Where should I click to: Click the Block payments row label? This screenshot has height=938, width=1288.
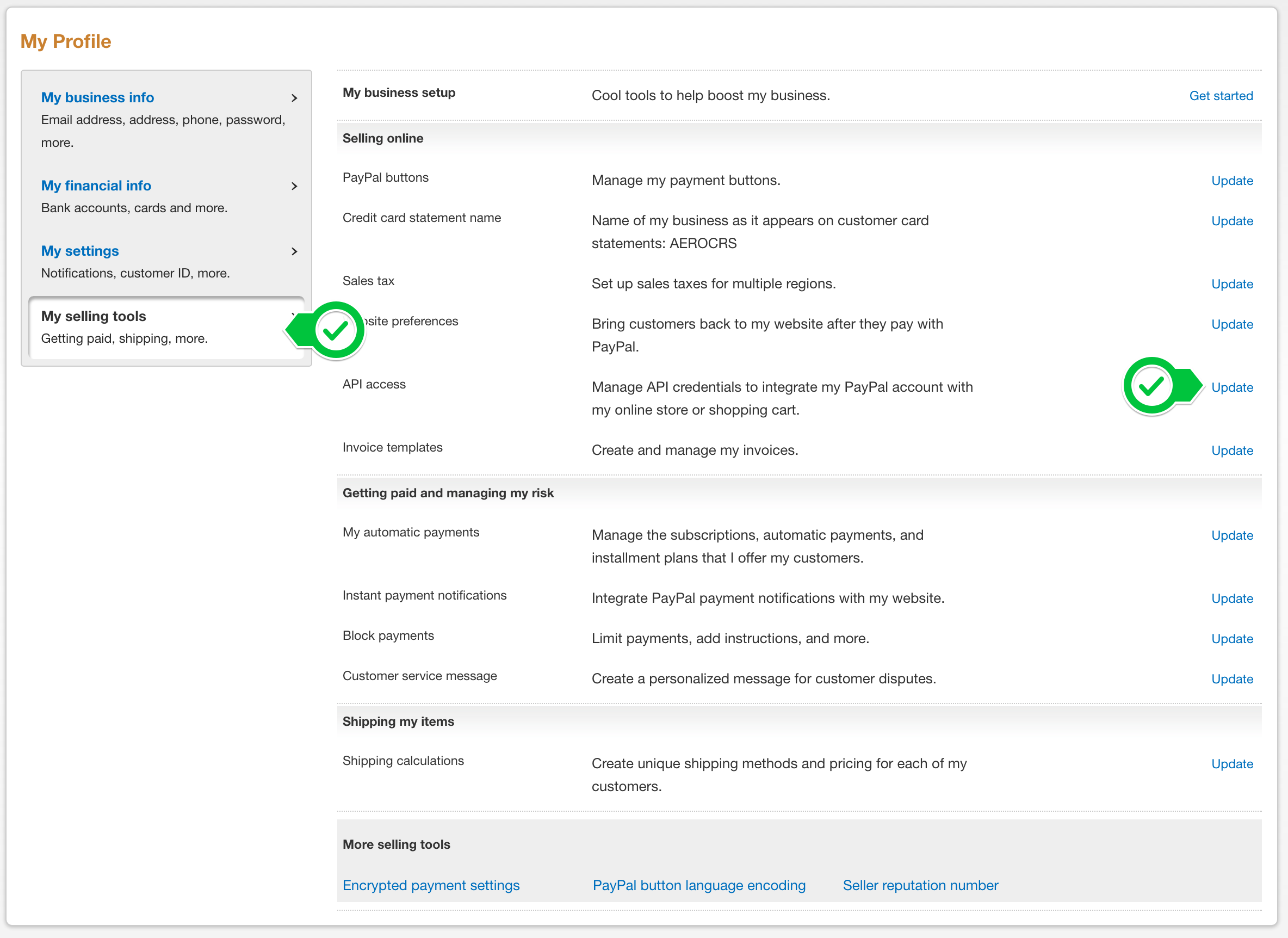click(388, 635)
